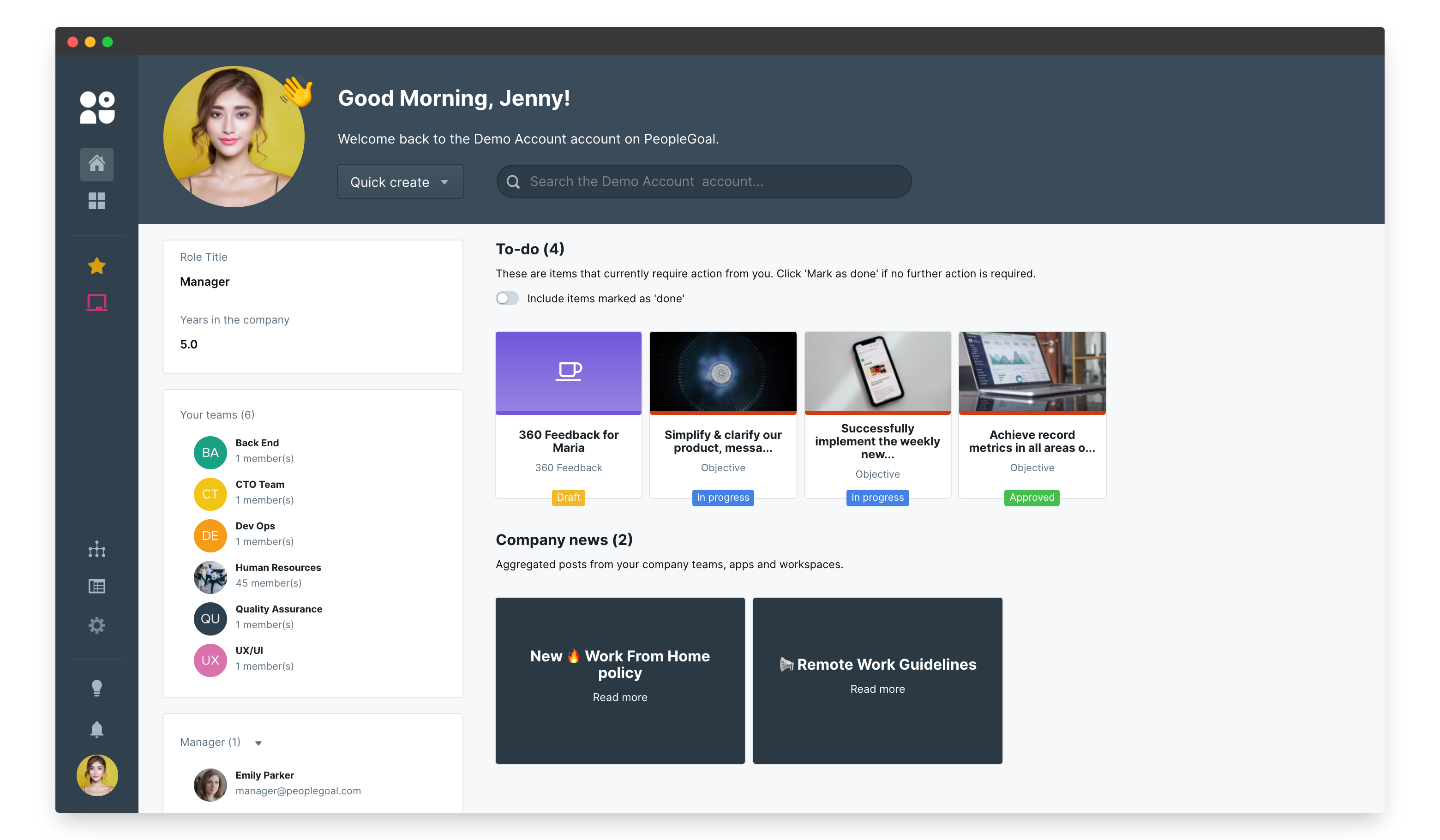Open Simplify & clarify objective card
1440x840 pixels.
tap(722, 415)
